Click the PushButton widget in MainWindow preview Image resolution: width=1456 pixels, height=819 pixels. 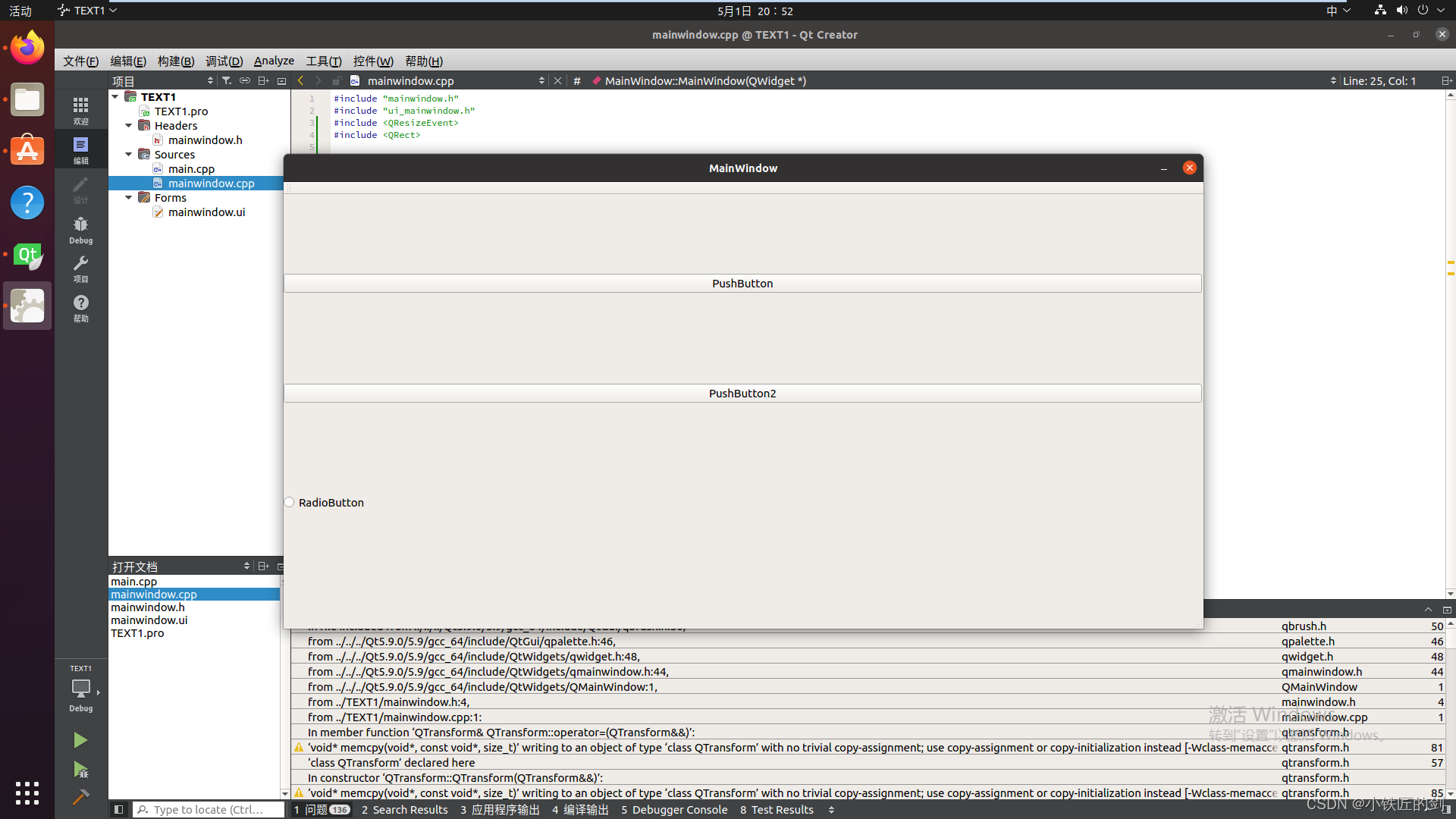click(x=742, y=283)
